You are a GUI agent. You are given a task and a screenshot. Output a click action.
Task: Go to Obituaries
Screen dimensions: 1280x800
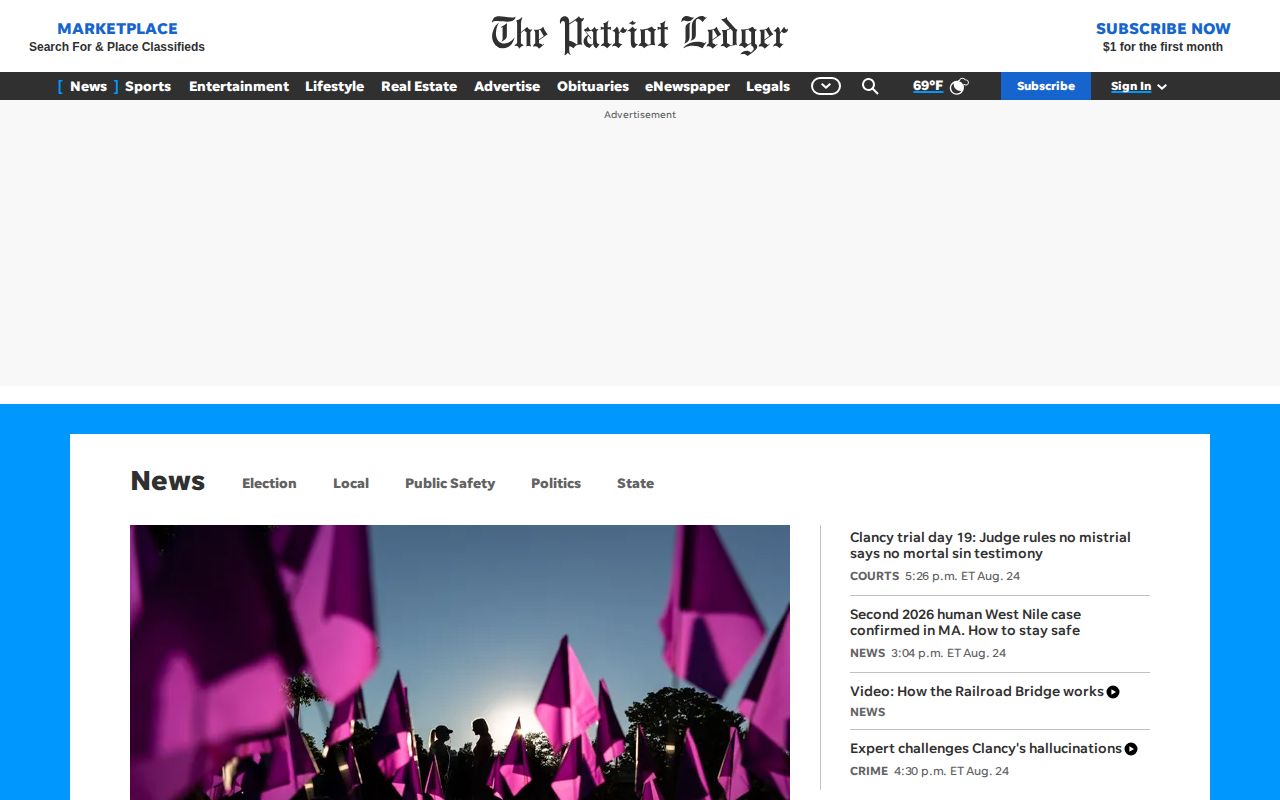point(593,86)
